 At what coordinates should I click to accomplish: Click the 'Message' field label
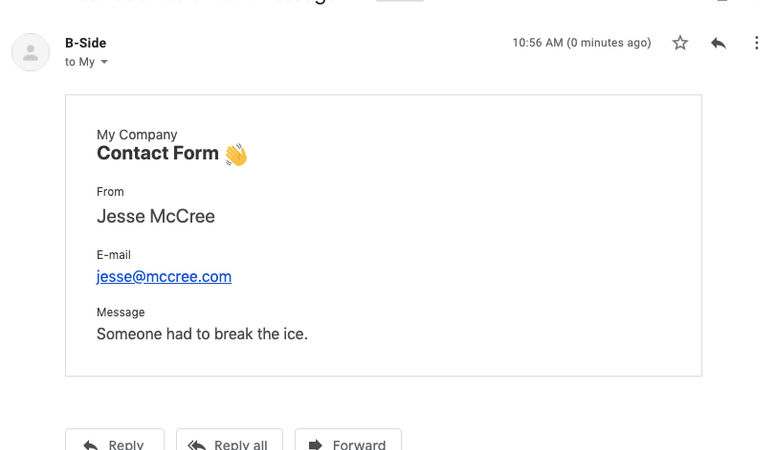(x=121, y=313)
